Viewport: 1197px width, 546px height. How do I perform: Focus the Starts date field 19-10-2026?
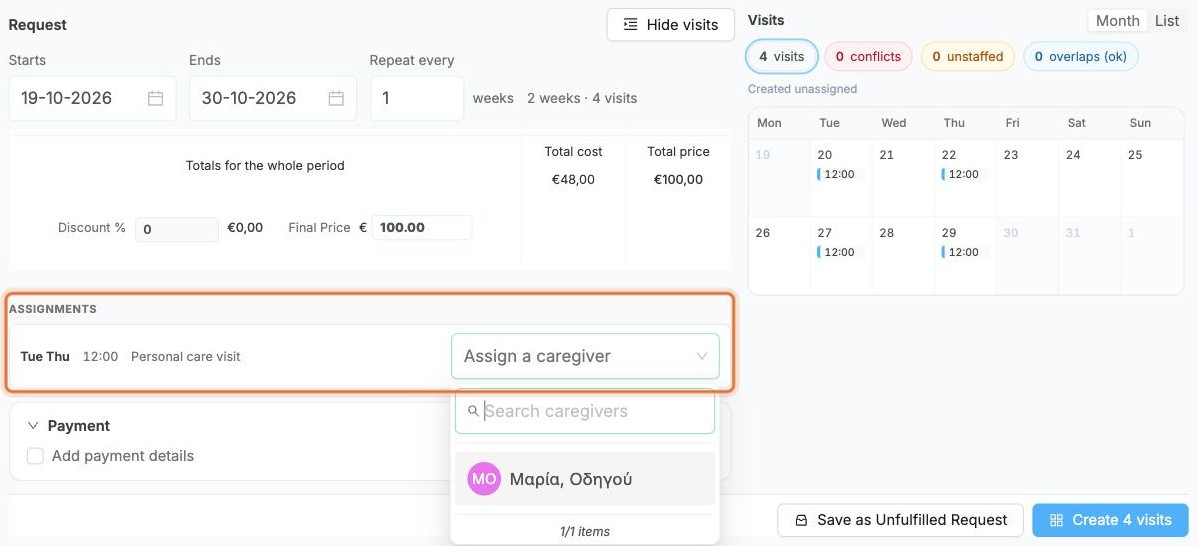(x=92, y=99)
